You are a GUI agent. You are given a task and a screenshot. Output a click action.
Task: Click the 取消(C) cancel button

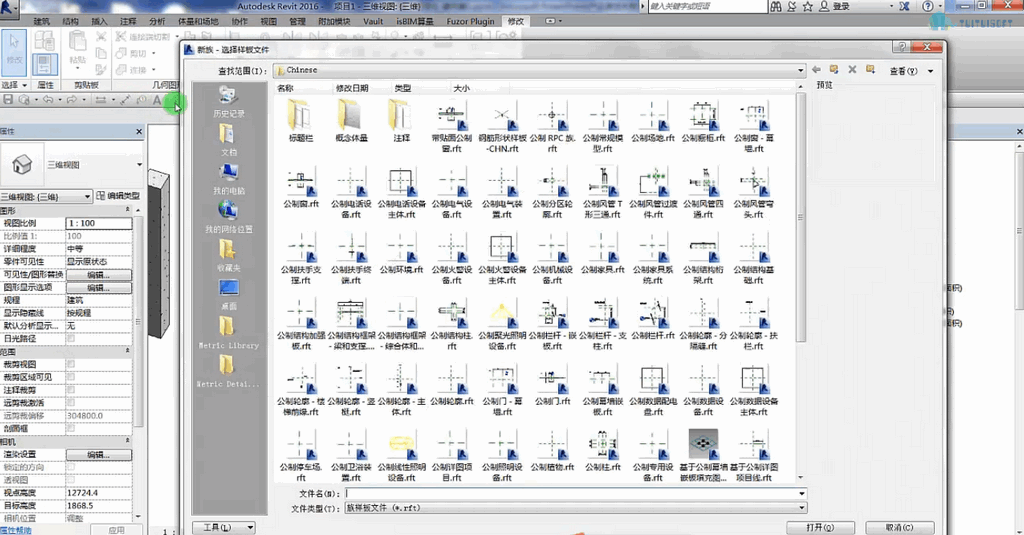pos(900,527)
